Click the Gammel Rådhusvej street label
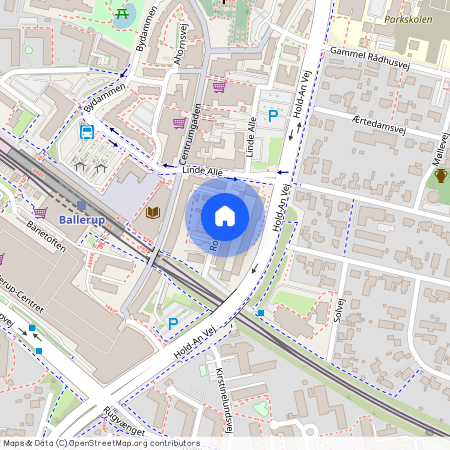This screenshot has height=450, width=450. (370, 58)
